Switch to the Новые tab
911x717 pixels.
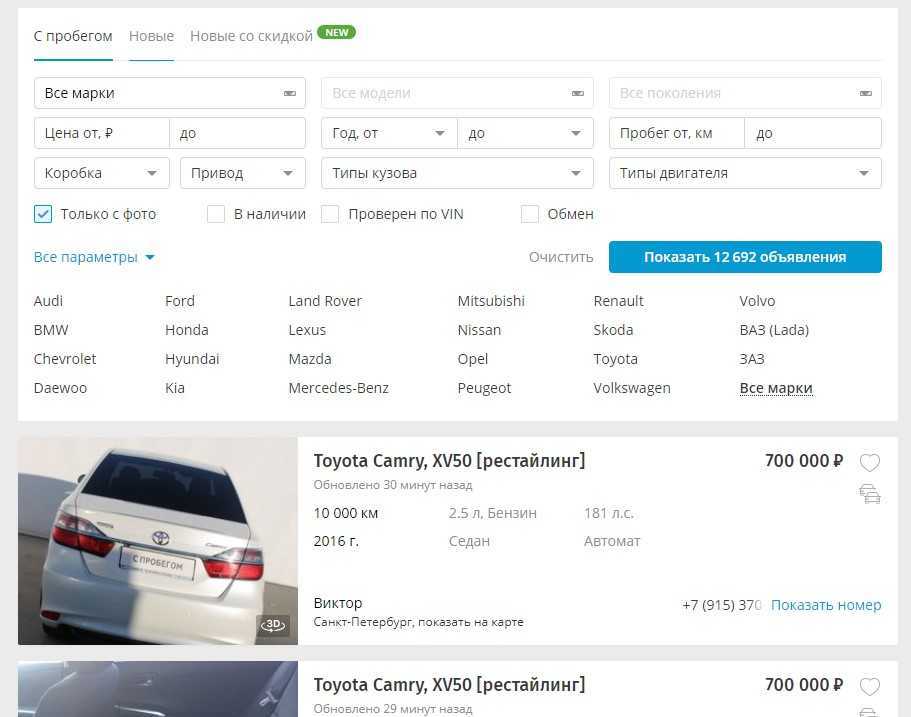point(151,36)
